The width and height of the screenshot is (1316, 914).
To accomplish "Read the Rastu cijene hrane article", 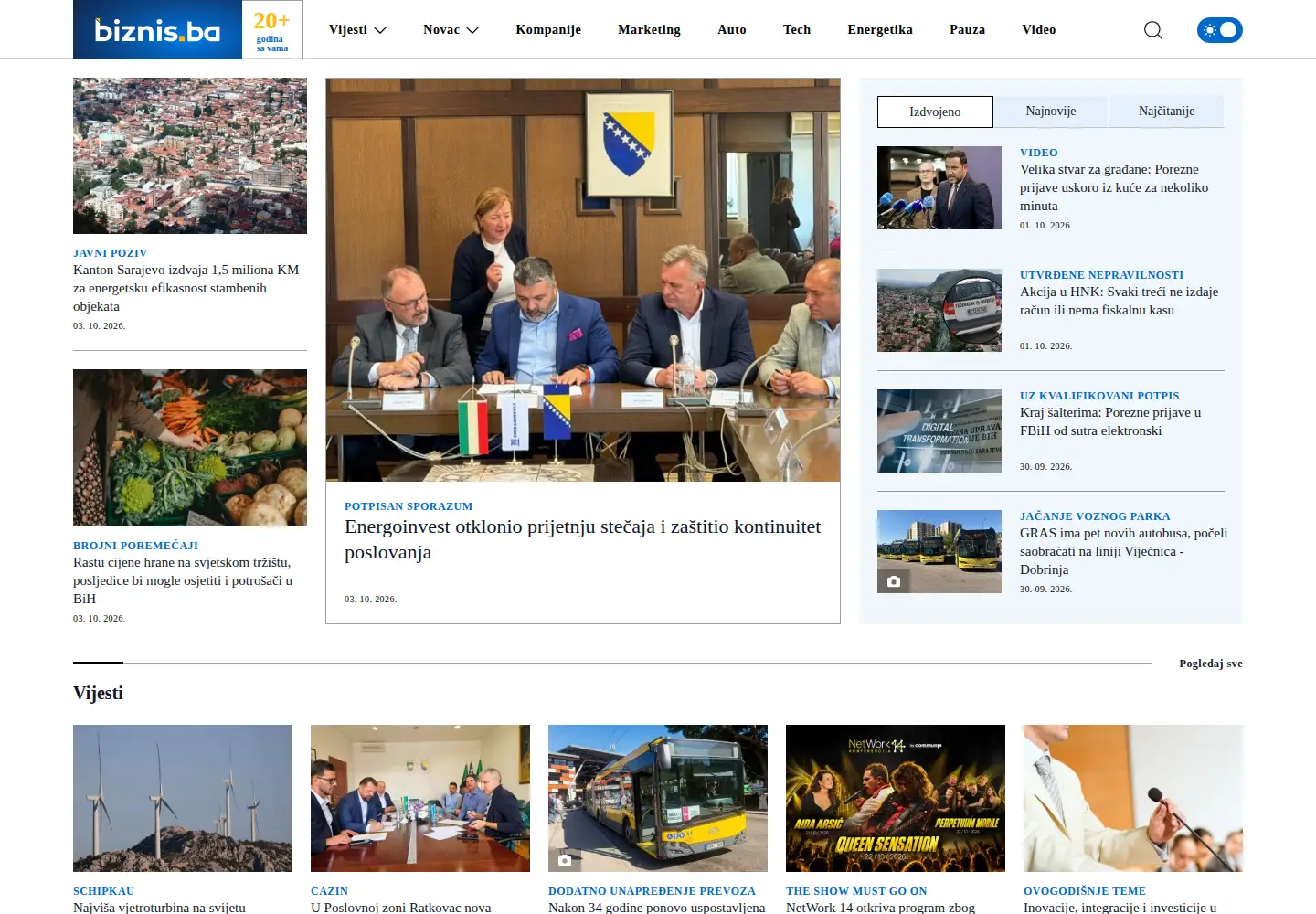I will pos(183,580).
